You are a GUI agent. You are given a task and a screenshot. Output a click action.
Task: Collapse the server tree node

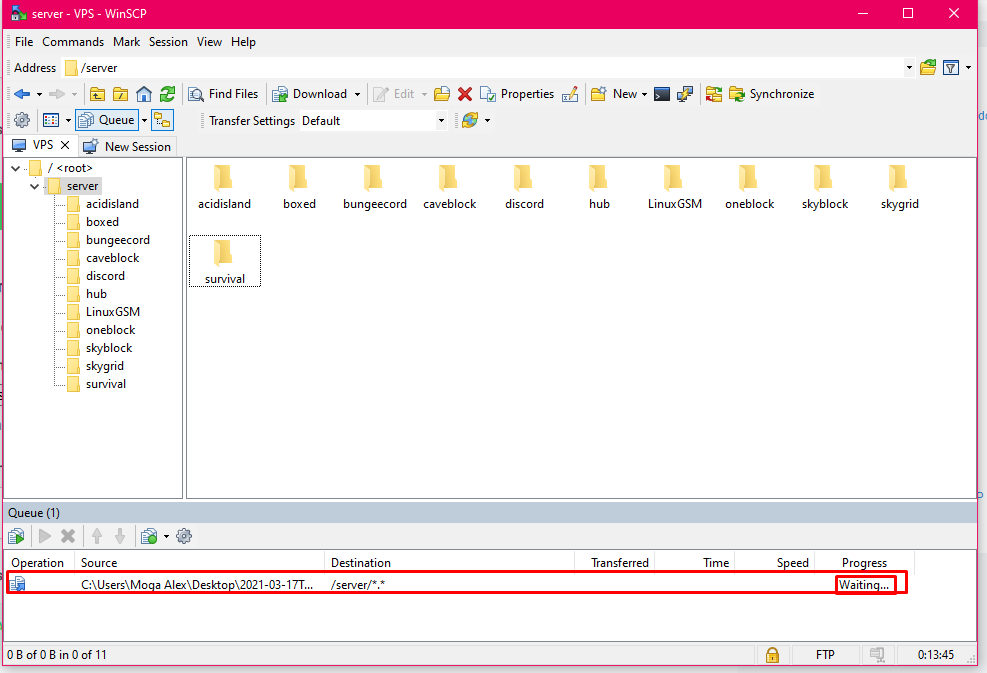pos(35,186)
